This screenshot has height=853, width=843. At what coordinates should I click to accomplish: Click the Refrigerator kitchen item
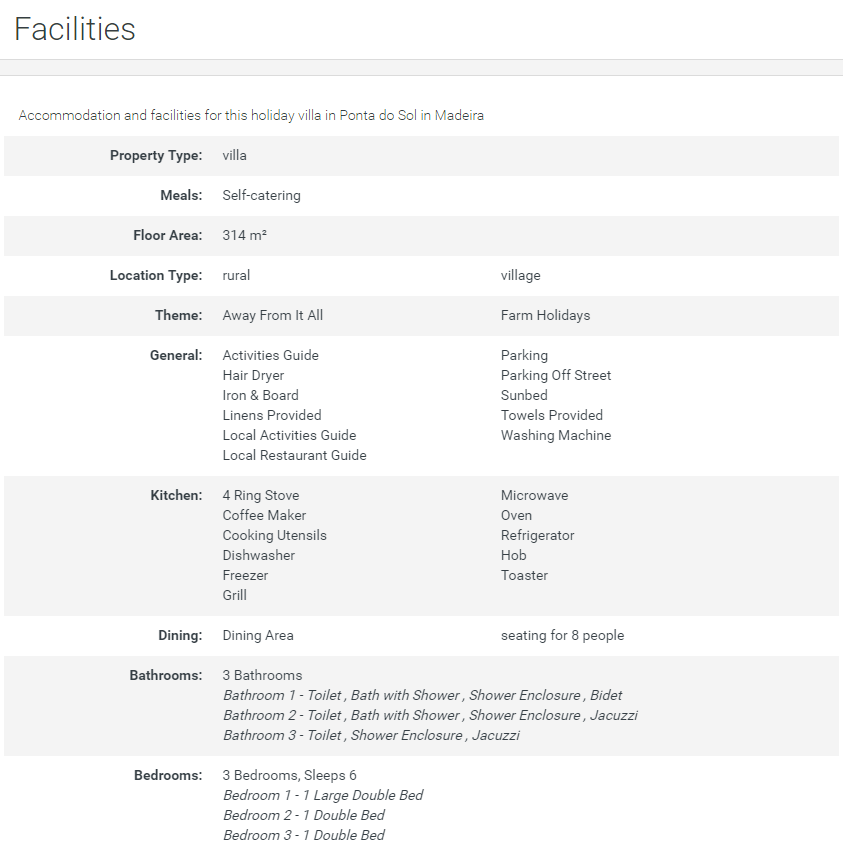click(537, 535)
